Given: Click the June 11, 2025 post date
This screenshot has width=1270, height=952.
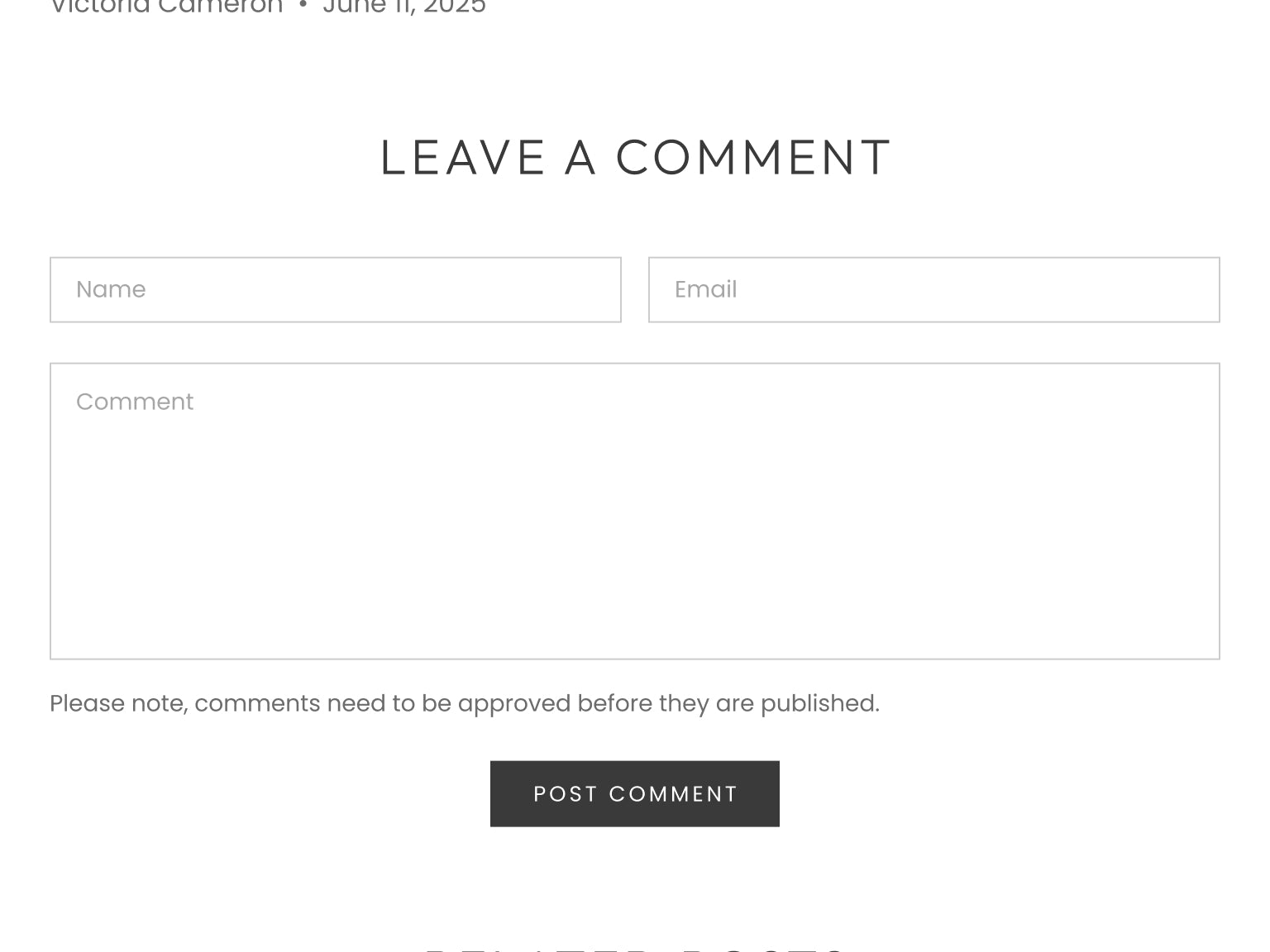Looking at the screenshot, I should pyautogui.click(x=403, y=7).
